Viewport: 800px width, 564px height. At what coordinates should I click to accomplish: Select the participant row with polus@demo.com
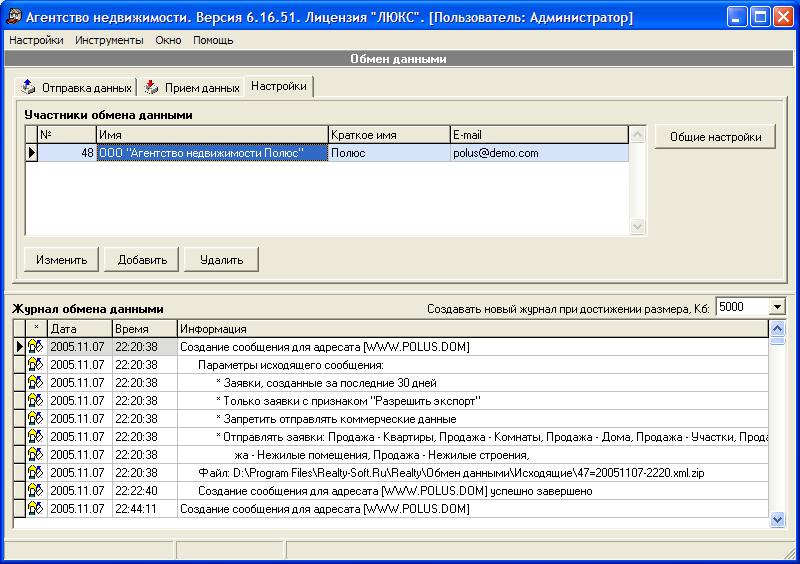333,153
